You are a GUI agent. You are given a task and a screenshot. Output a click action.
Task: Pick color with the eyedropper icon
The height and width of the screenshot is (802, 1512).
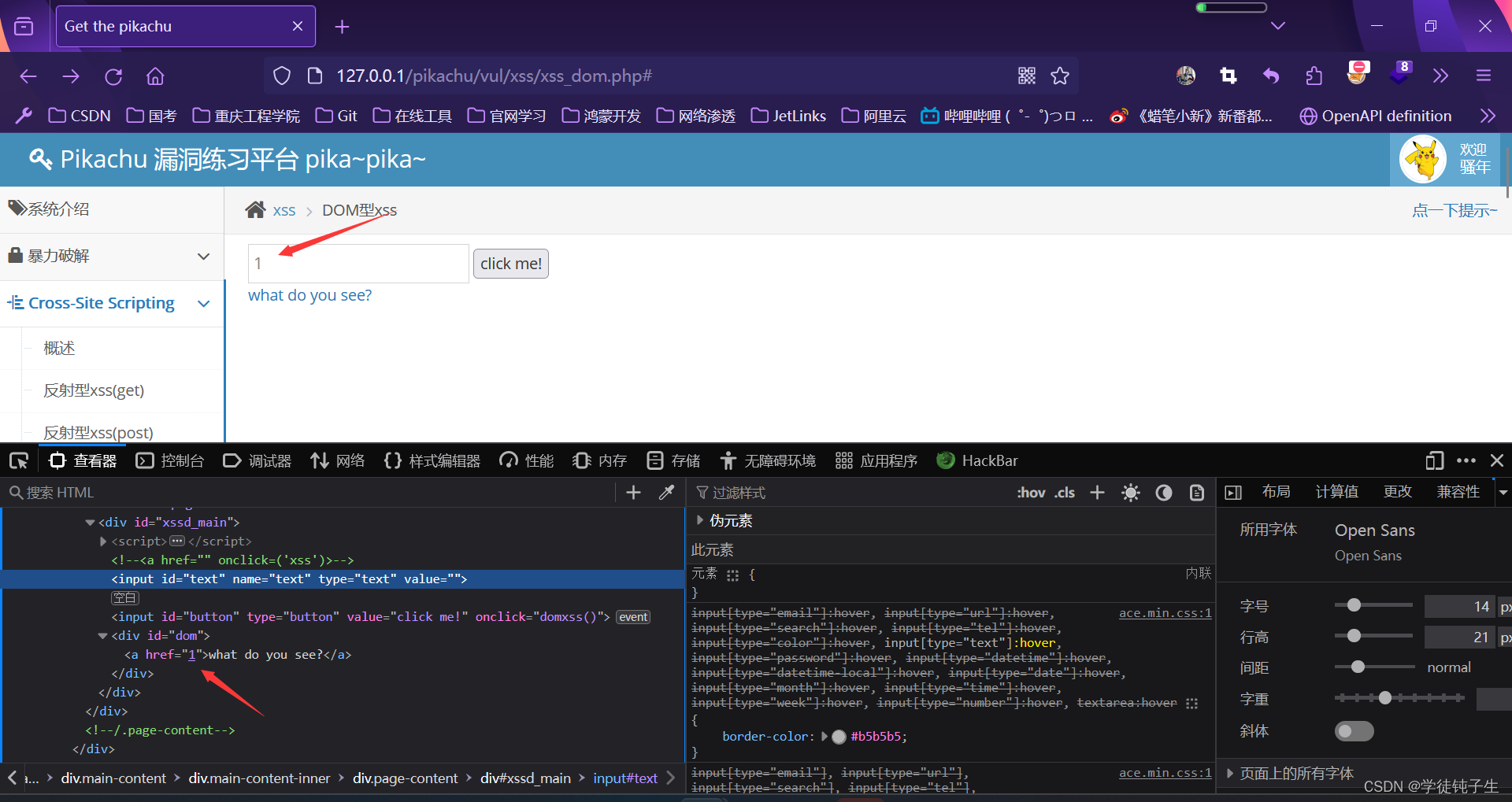(666, 492)
